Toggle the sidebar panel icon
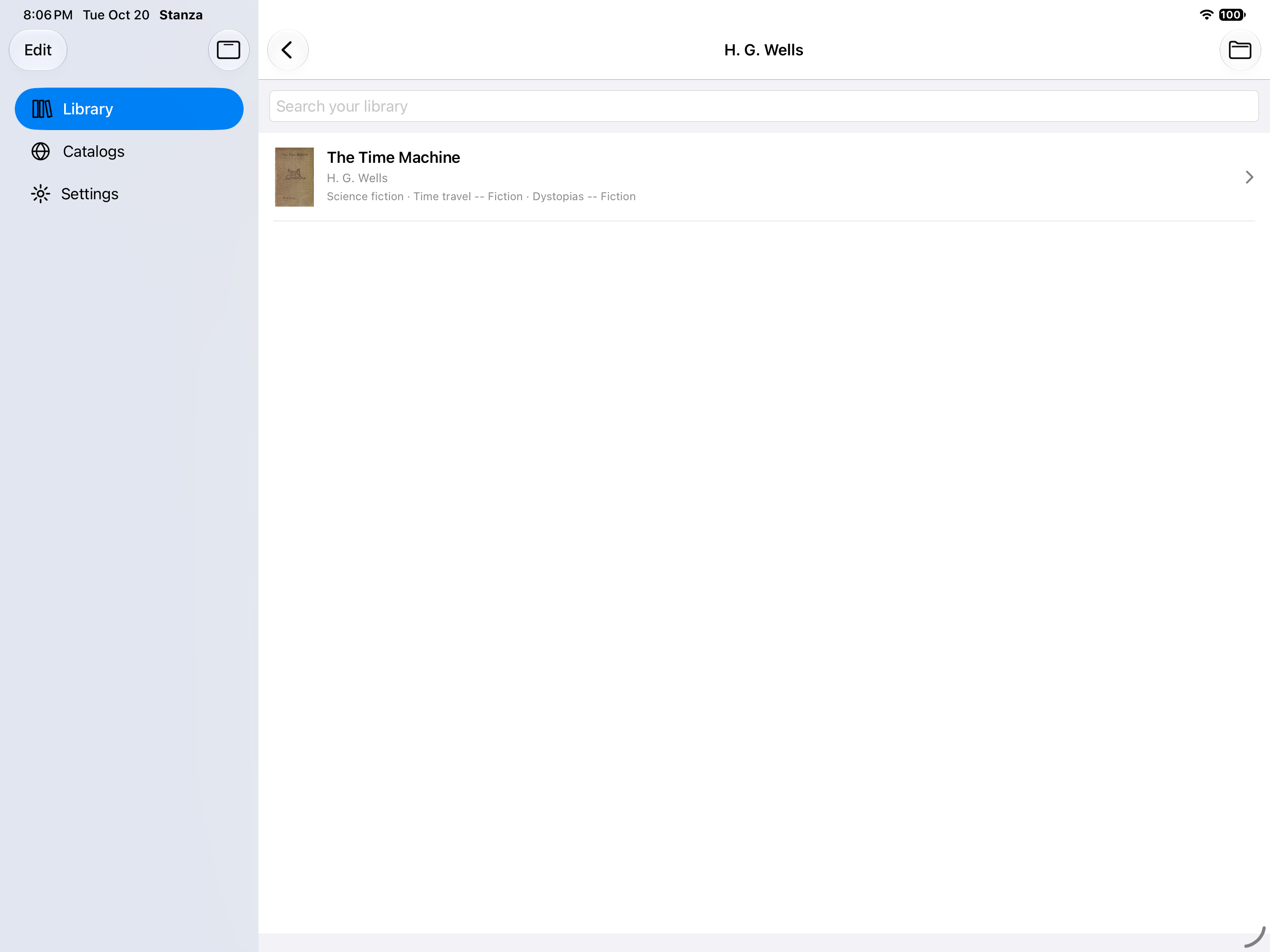 click(x=228, y=50)
